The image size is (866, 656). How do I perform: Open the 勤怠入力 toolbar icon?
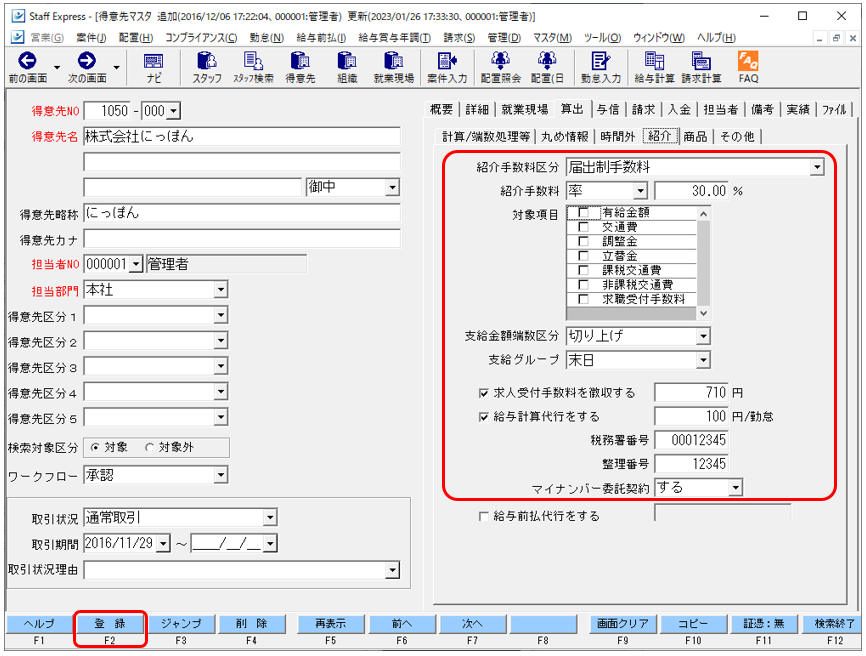[x=600, y=61]
